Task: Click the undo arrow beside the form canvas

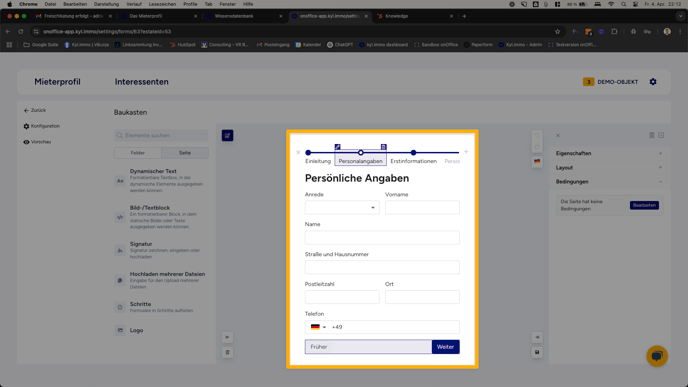Action: coord(537,135)
